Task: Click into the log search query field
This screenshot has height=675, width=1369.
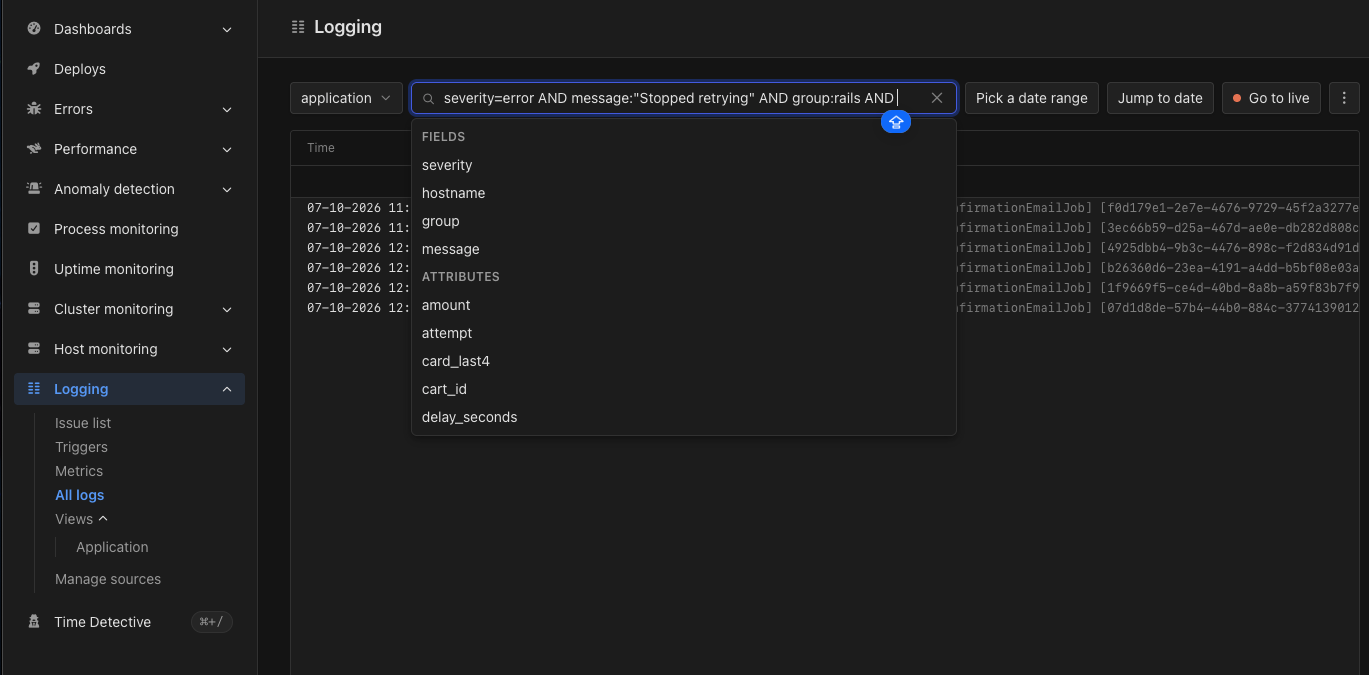Action: (683, 98)
